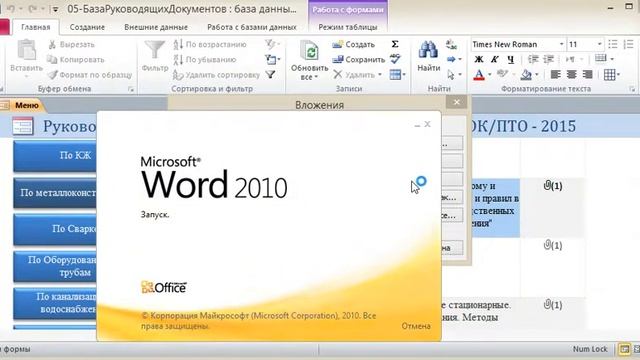Toggle italic К formatting
Viewport: 640px width, 360px height.
click(495, 60)
